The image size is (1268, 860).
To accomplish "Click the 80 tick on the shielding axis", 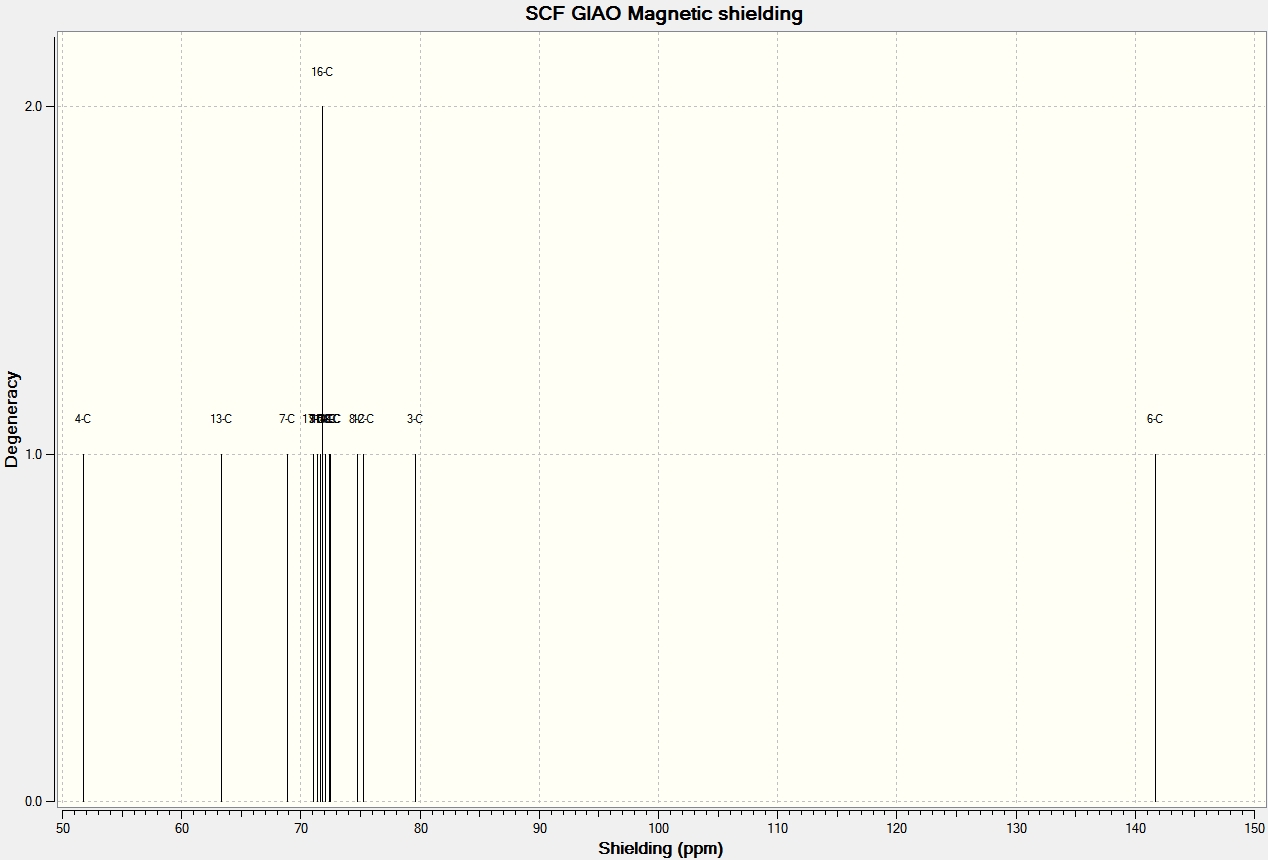I will (x=420, y=827).
